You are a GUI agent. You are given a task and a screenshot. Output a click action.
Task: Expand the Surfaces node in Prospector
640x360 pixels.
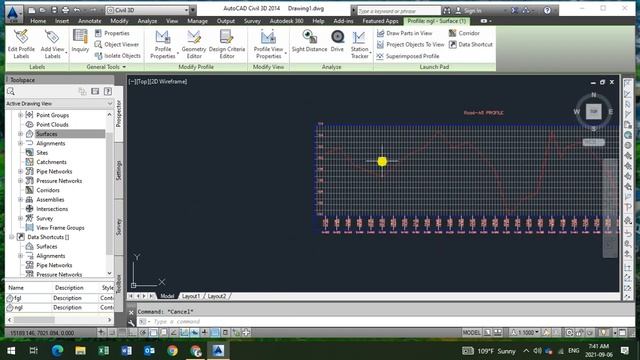pos(20,134)
